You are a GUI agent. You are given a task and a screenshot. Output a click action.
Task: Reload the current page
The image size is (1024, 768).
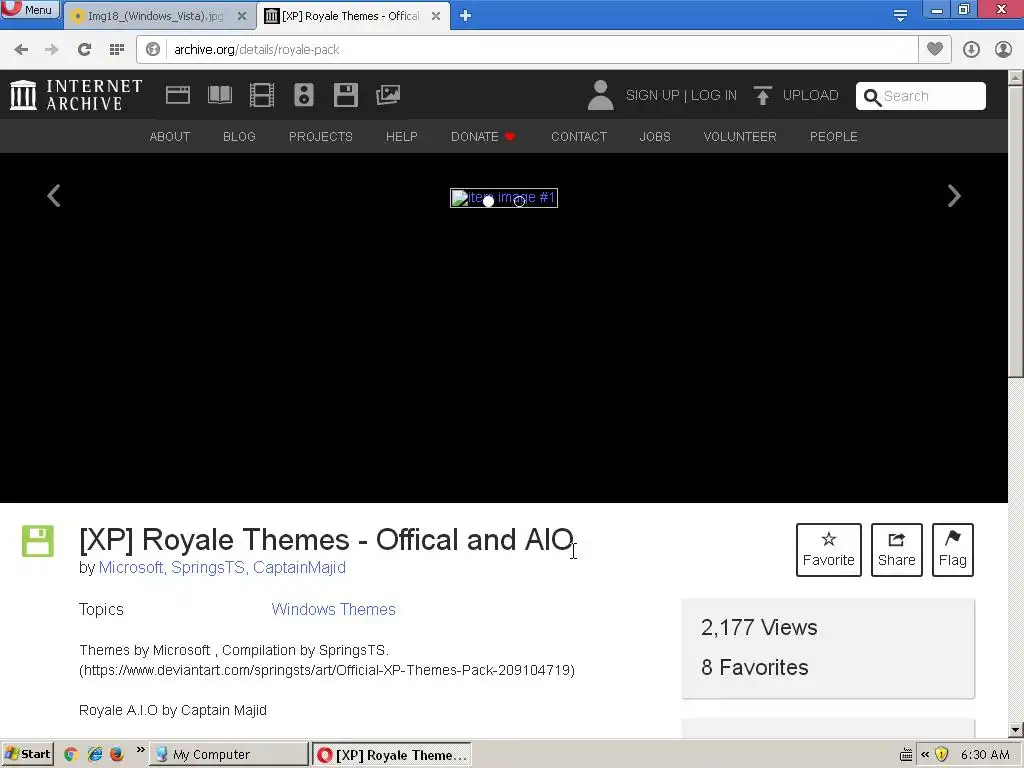tap(84, 50)
